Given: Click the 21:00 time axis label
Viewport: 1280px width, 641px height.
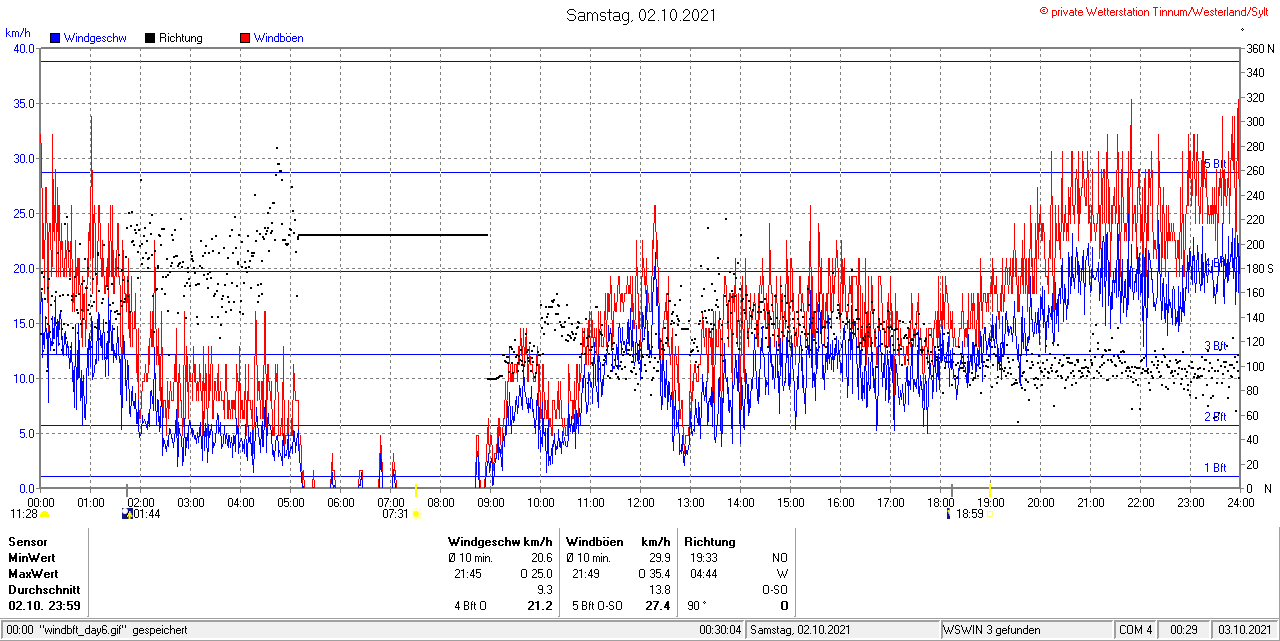Looking at the screenshot, I should 1091,502.
